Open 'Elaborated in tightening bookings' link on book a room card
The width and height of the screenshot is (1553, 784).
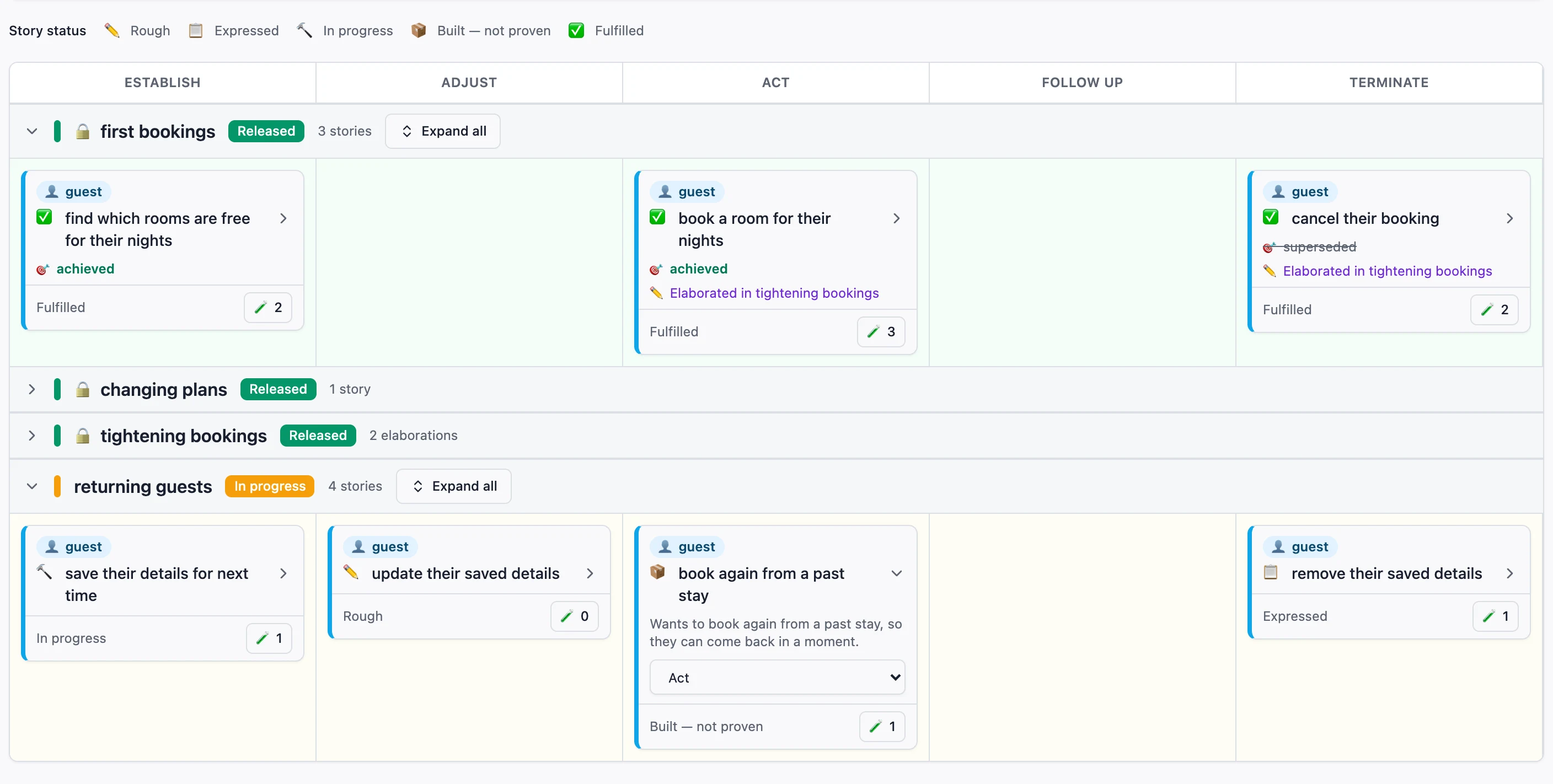pos(774,293)
